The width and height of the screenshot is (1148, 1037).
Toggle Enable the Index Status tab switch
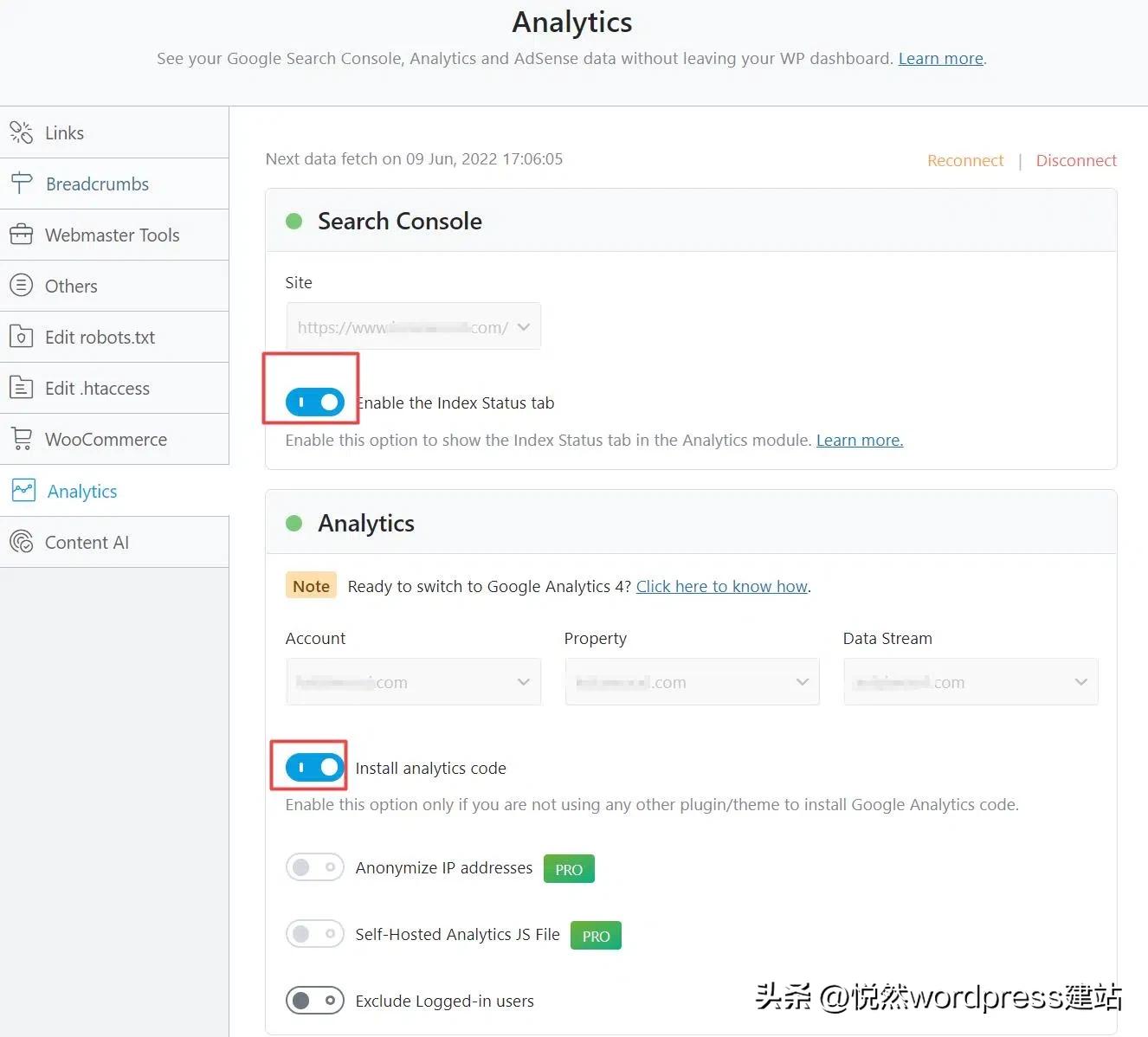coord(315,403)
